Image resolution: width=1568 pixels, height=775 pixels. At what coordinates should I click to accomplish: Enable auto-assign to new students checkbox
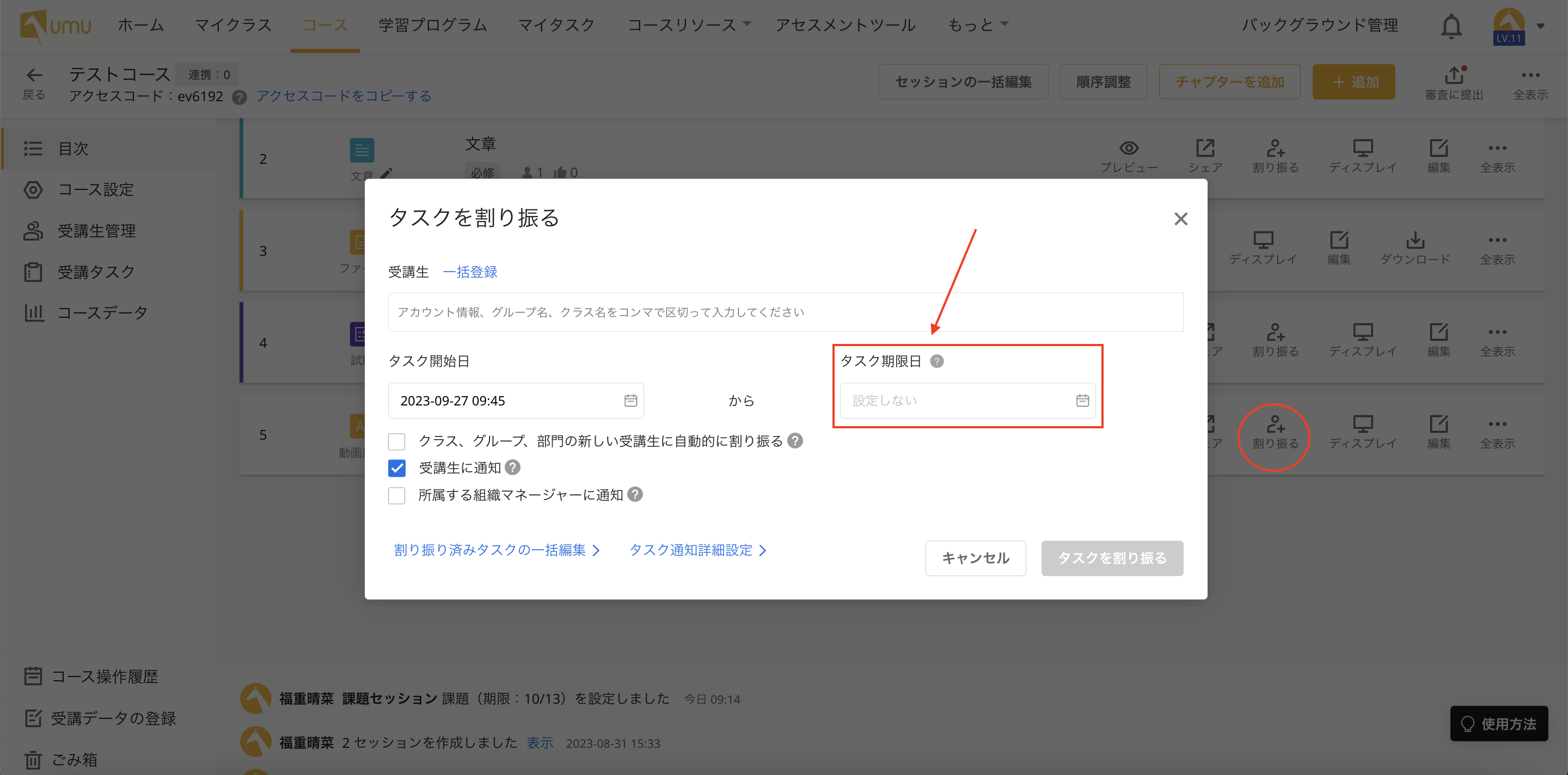pyautogui.click(x=397, y=441)
